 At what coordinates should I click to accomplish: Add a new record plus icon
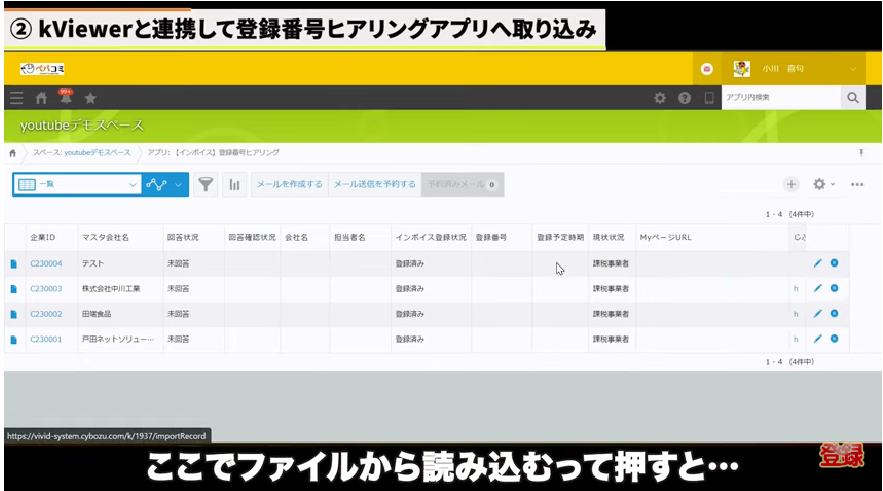pos(791,184)
